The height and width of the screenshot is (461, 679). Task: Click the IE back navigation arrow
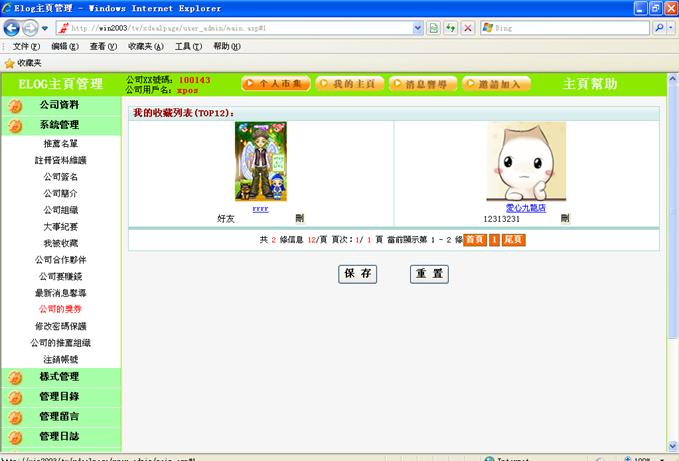tap(13, 28)
